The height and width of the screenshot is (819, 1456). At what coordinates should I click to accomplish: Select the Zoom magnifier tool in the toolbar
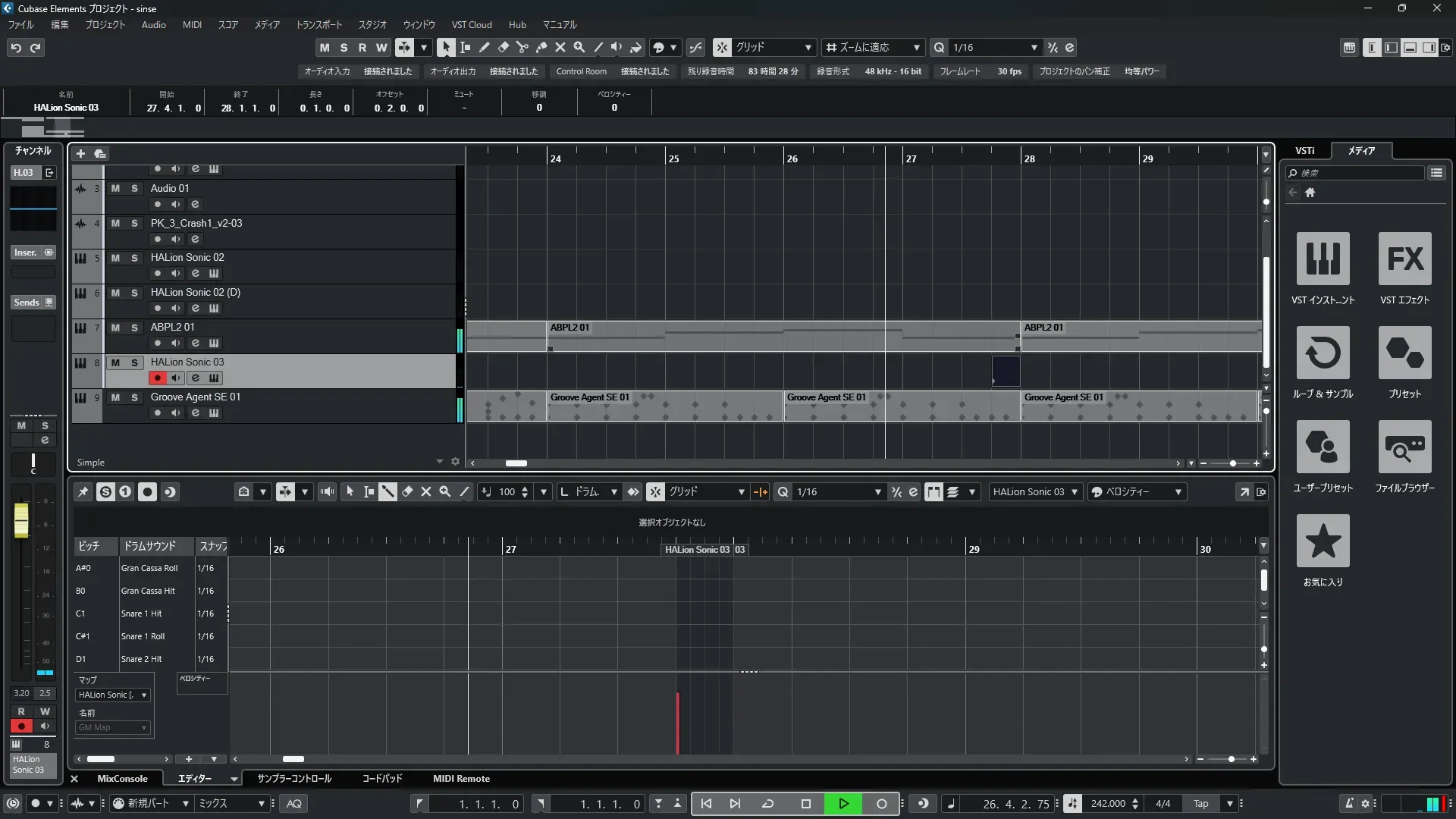point(579,47)
